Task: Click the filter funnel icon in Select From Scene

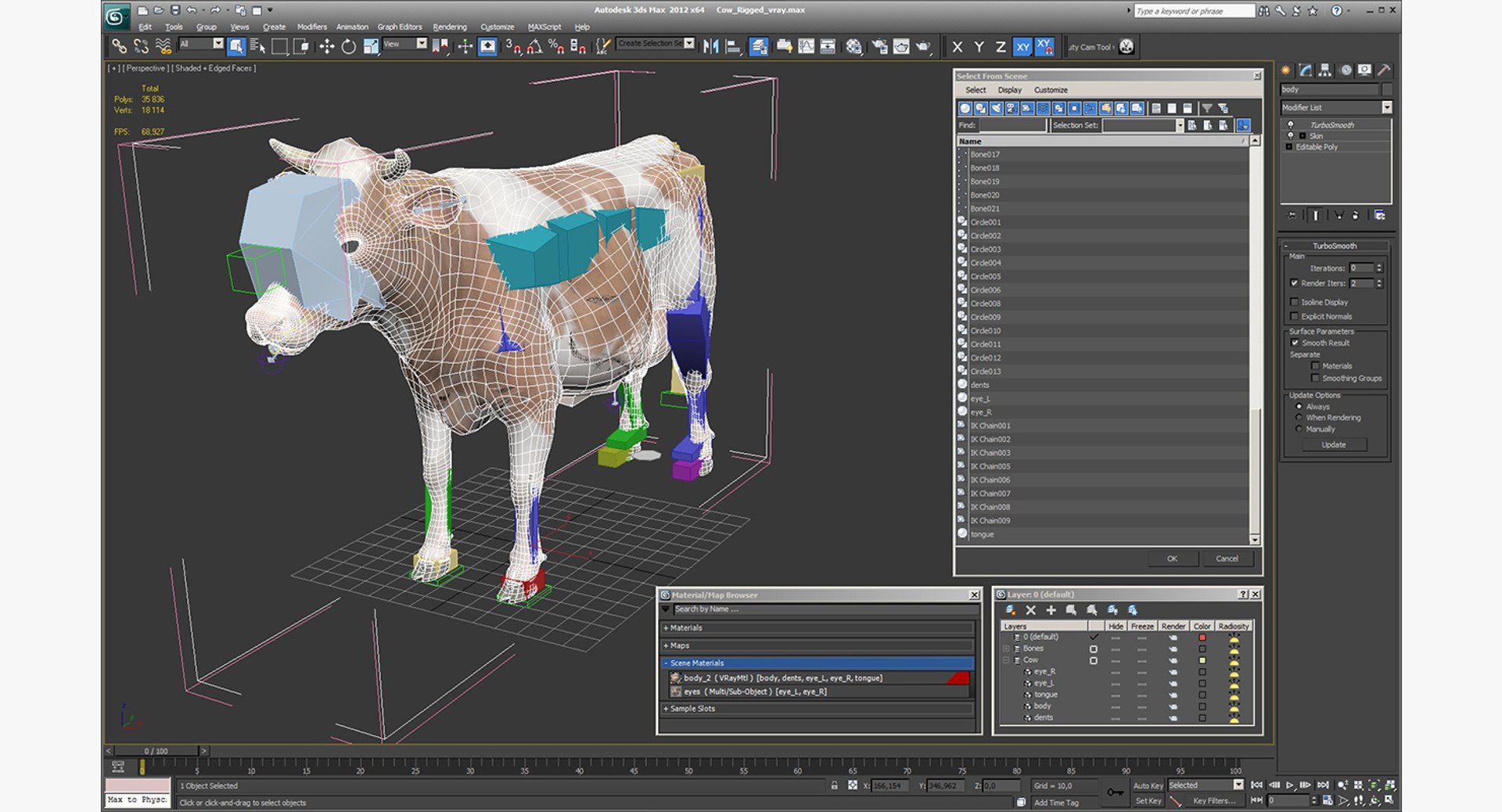Action: [1207, 109]
